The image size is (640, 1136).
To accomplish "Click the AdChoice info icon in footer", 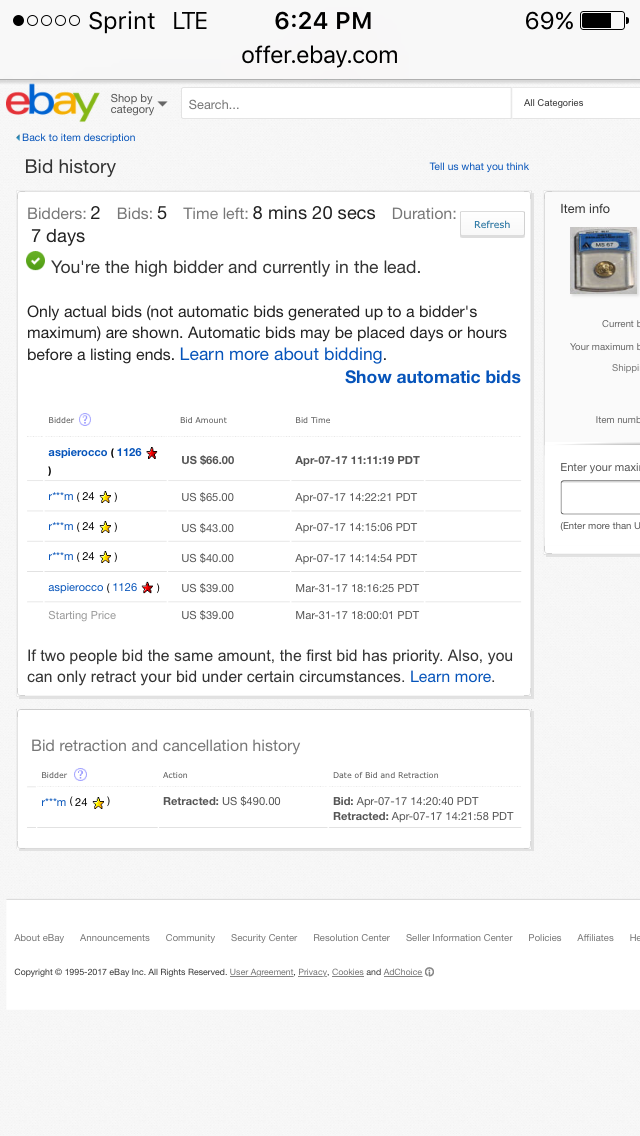I will click(429, 972).
